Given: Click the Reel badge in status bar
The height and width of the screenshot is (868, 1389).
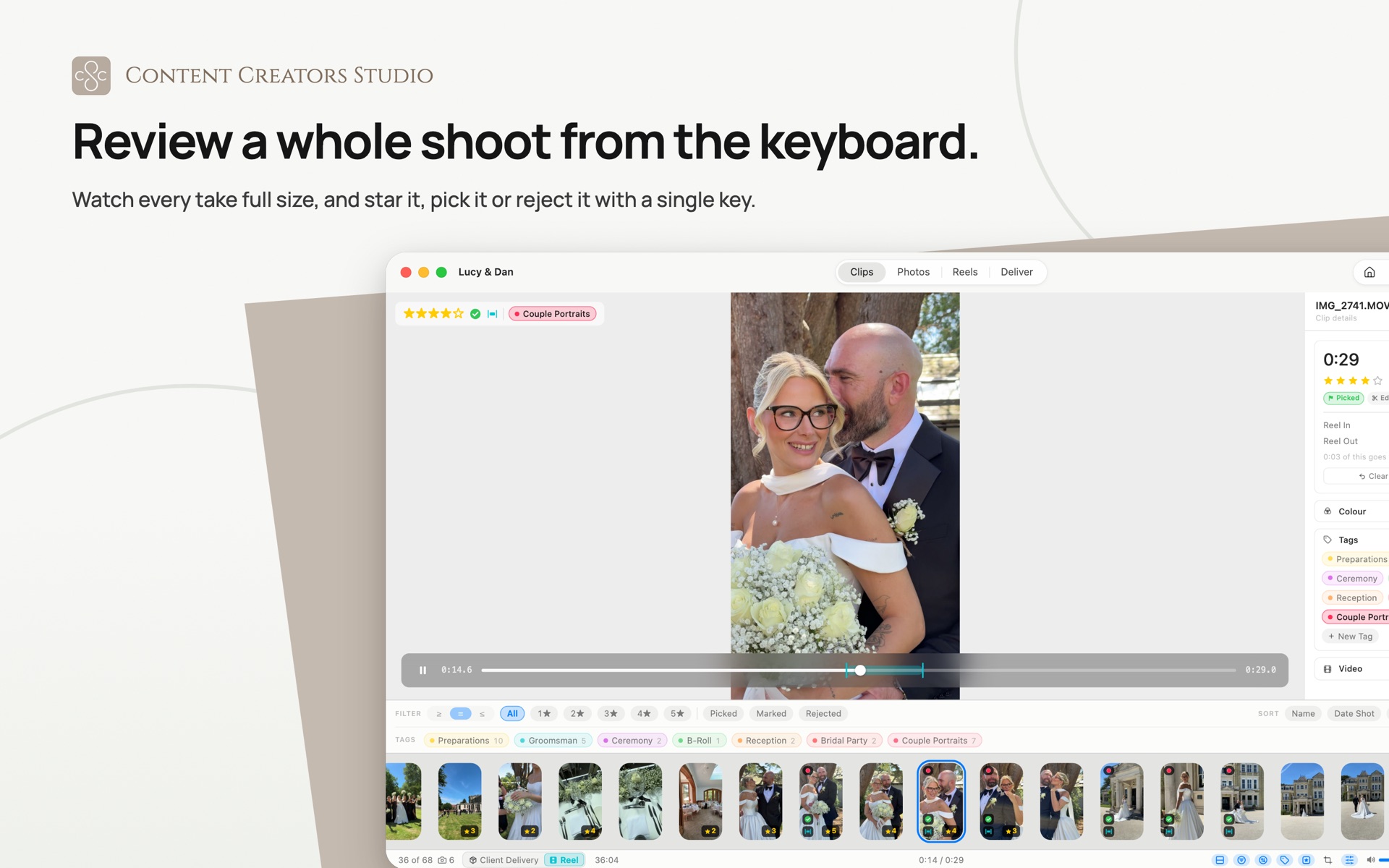Looking at the screenshot, I should point(564,860).
